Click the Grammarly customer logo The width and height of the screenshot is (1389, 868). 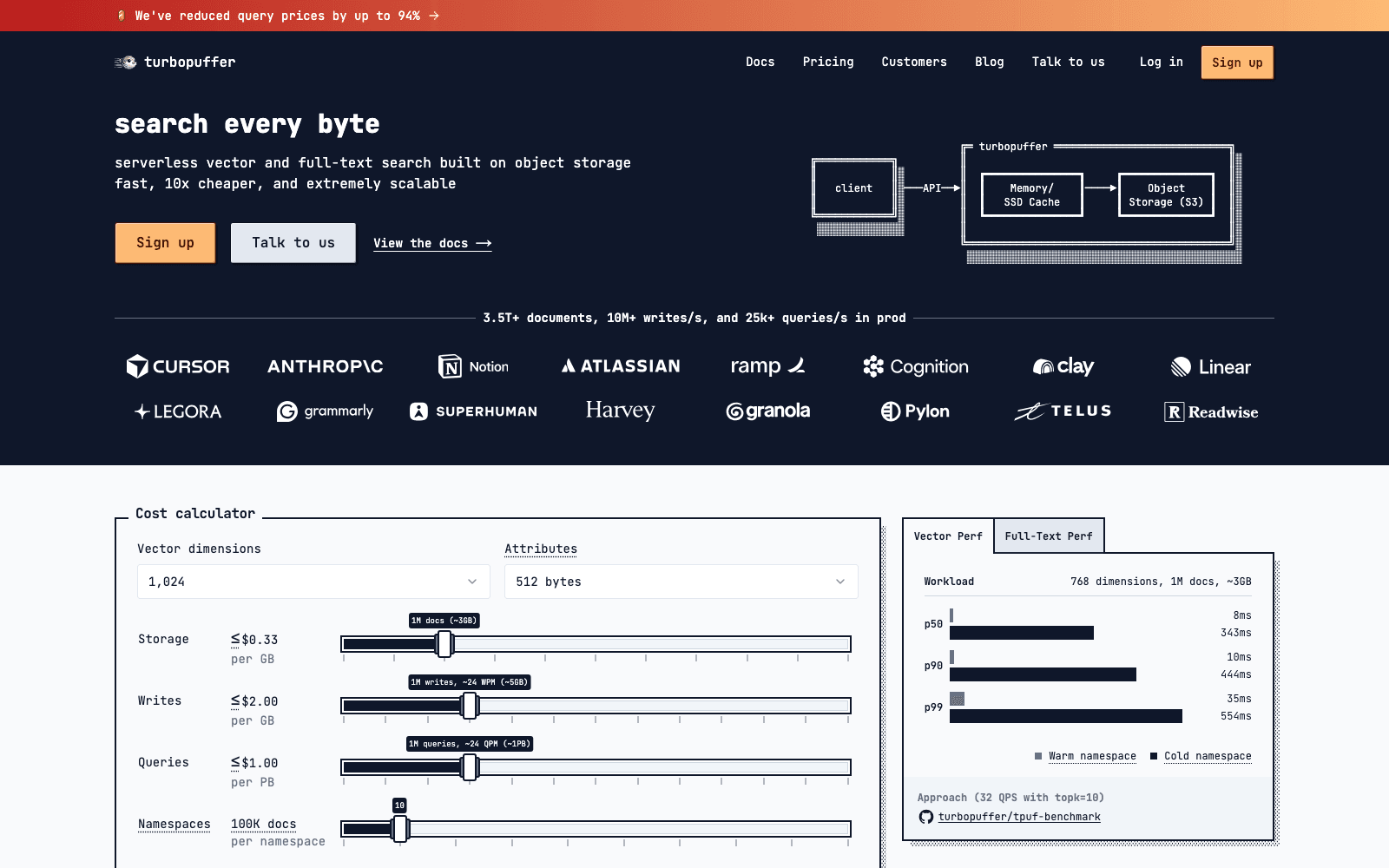pos(326,411)
